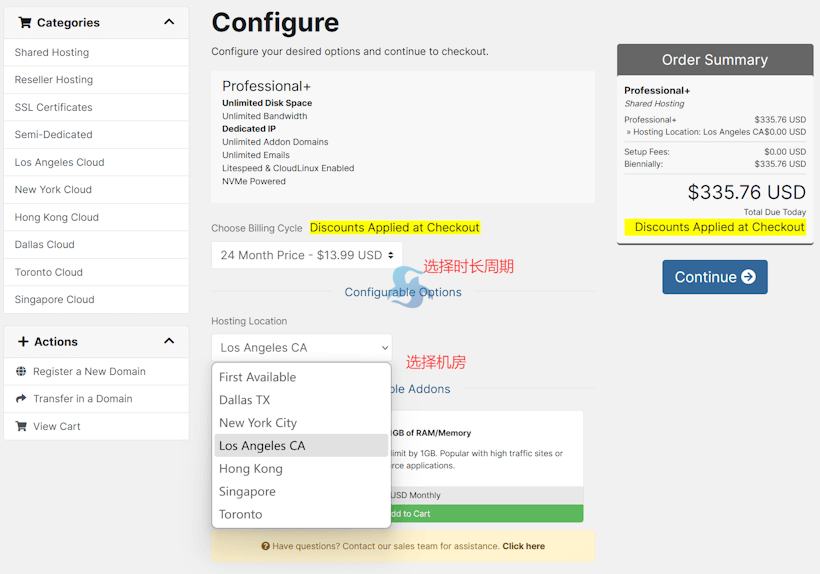Click the cart icon next to View Cart

(21, 426)
